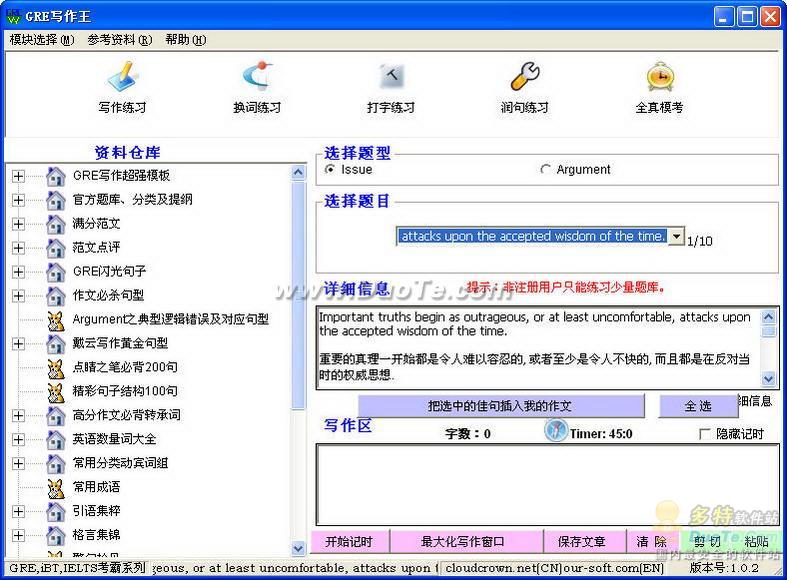Click the 最大化写作窗口 button

pos(466,542)
